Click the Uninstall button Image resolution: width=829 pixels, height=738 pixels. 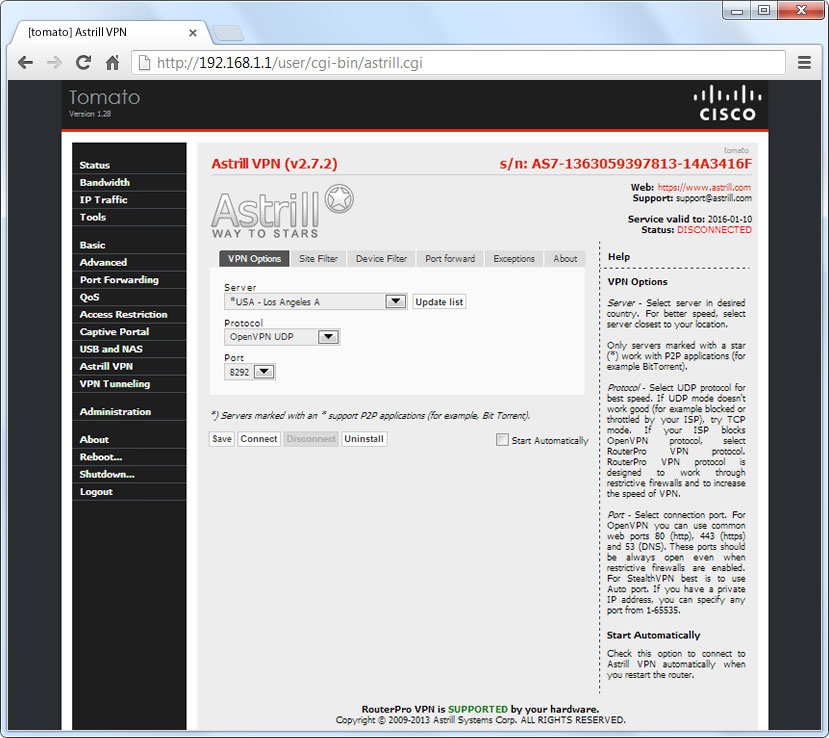[364, 439]
